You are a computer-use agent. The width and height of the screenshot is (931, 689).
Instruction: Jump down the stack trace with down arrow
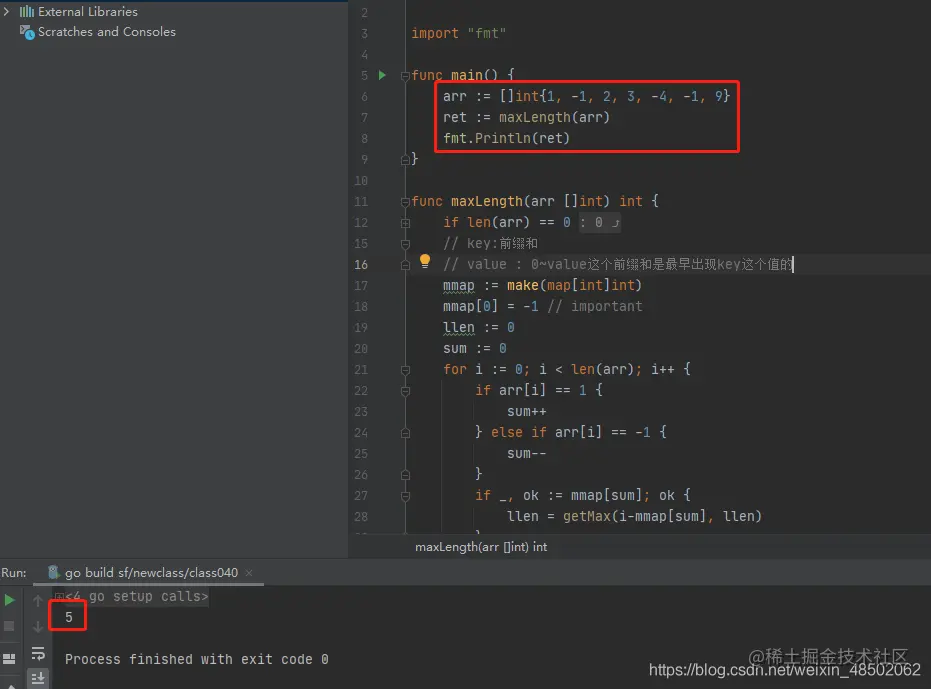tap(38, 627)
